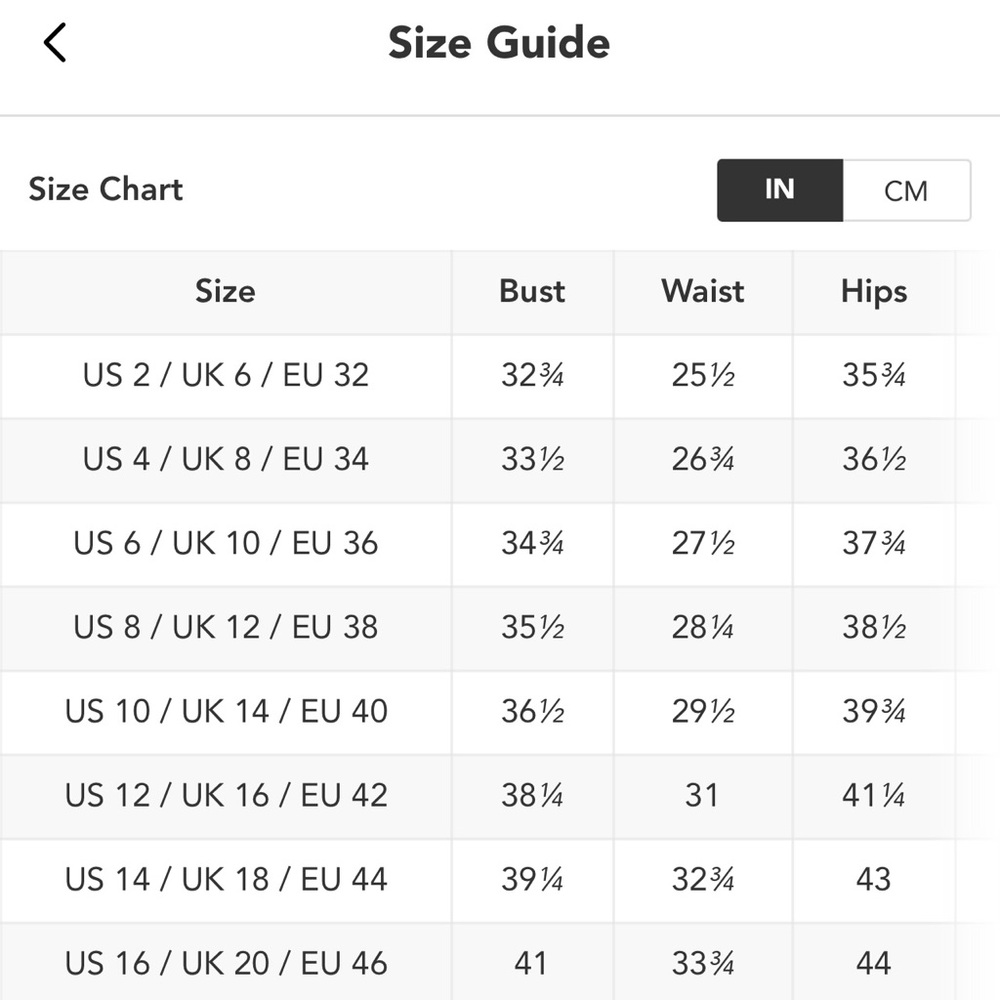The width and height of the screenshot is (1000, 1000).
Task: Select the US 2 / UK 6 / EU 32 row
Action: click(500, 376)
